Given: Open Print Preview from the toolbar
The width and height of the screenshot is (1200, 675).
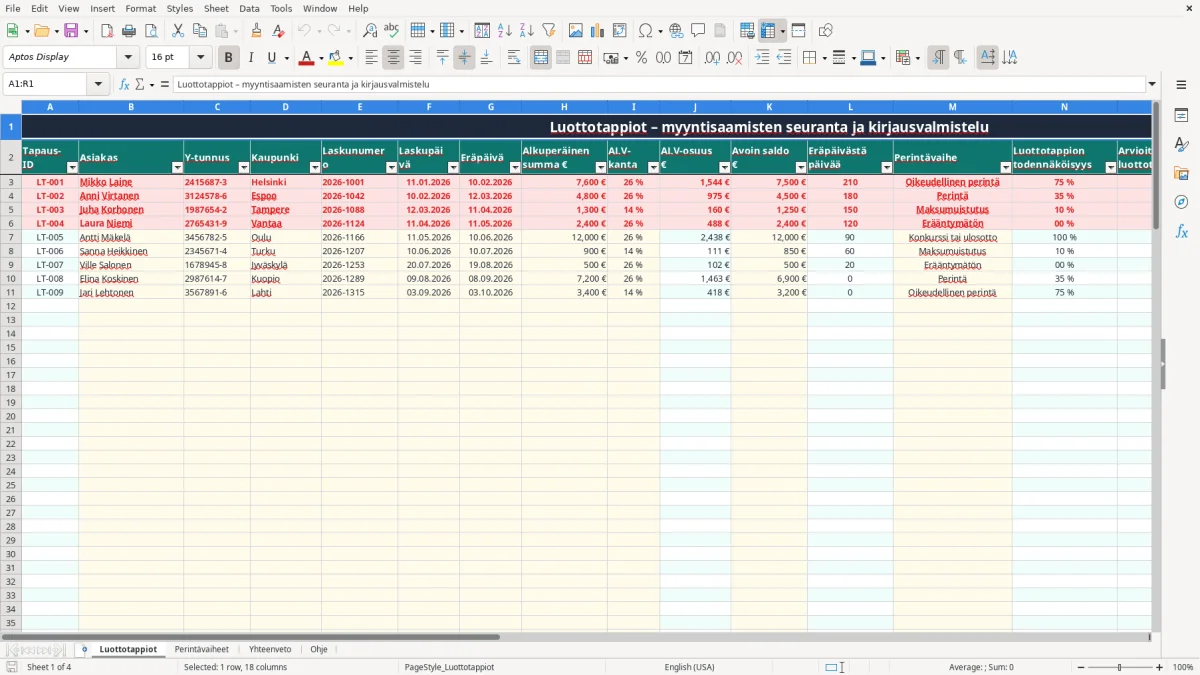Looking at the screenshot, I should tap(150, 31).
